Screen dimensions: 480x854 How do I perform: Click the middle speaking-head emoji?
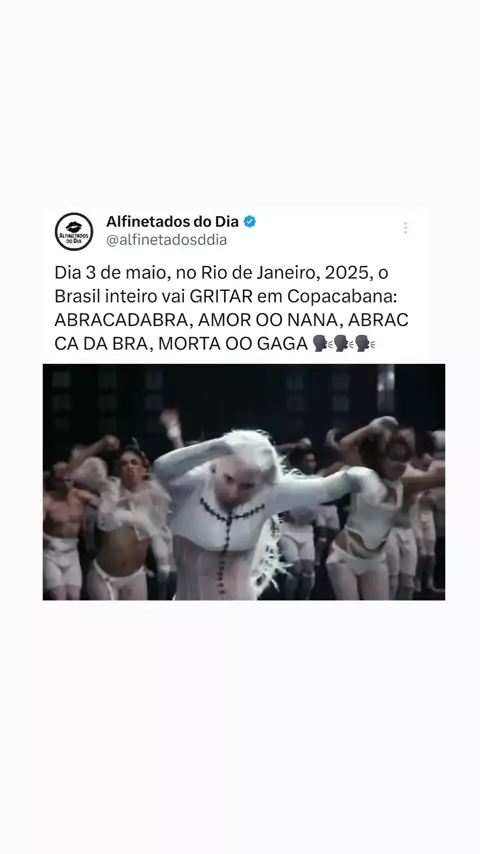(344, 343)
